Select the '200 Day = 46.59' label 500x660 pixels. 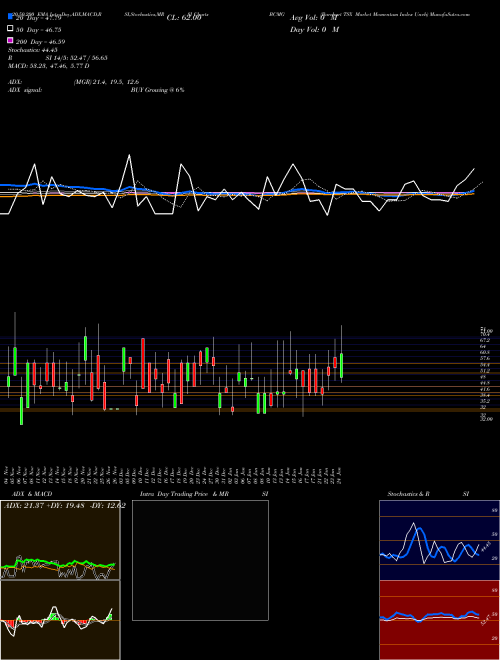(40, 42)
